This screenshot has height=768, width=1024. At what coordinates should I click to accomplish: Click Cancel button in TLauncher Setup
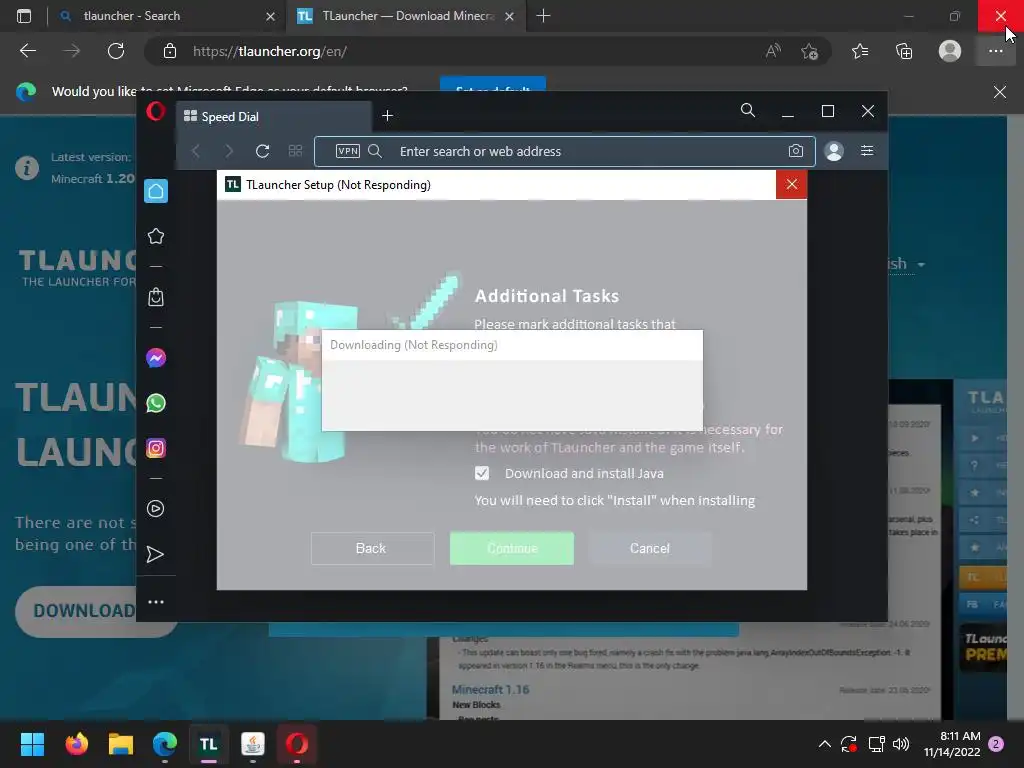(x=650, y=549)
